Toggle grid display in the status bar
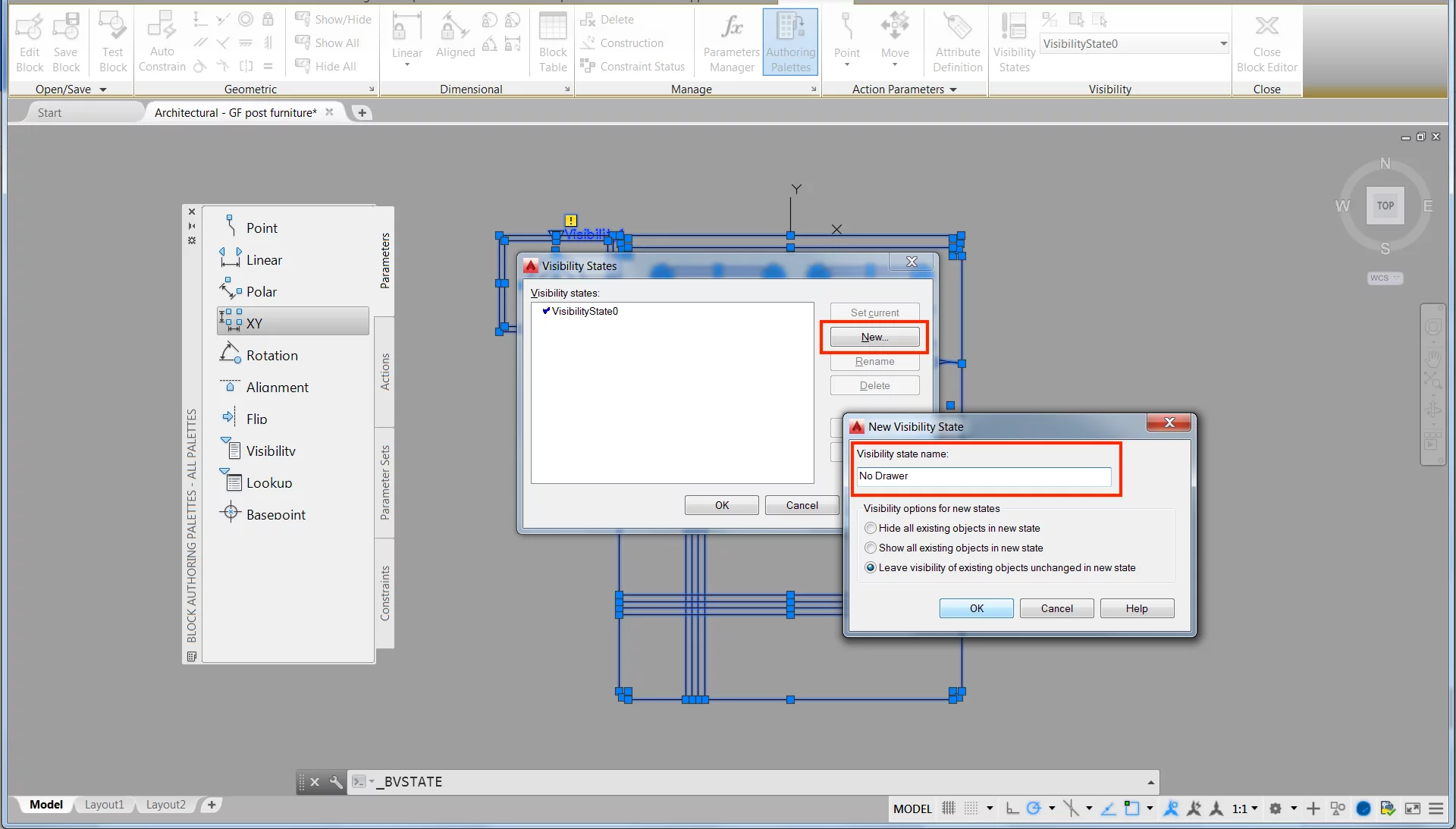The image size is (1456, 829). [x=947, y=809]
